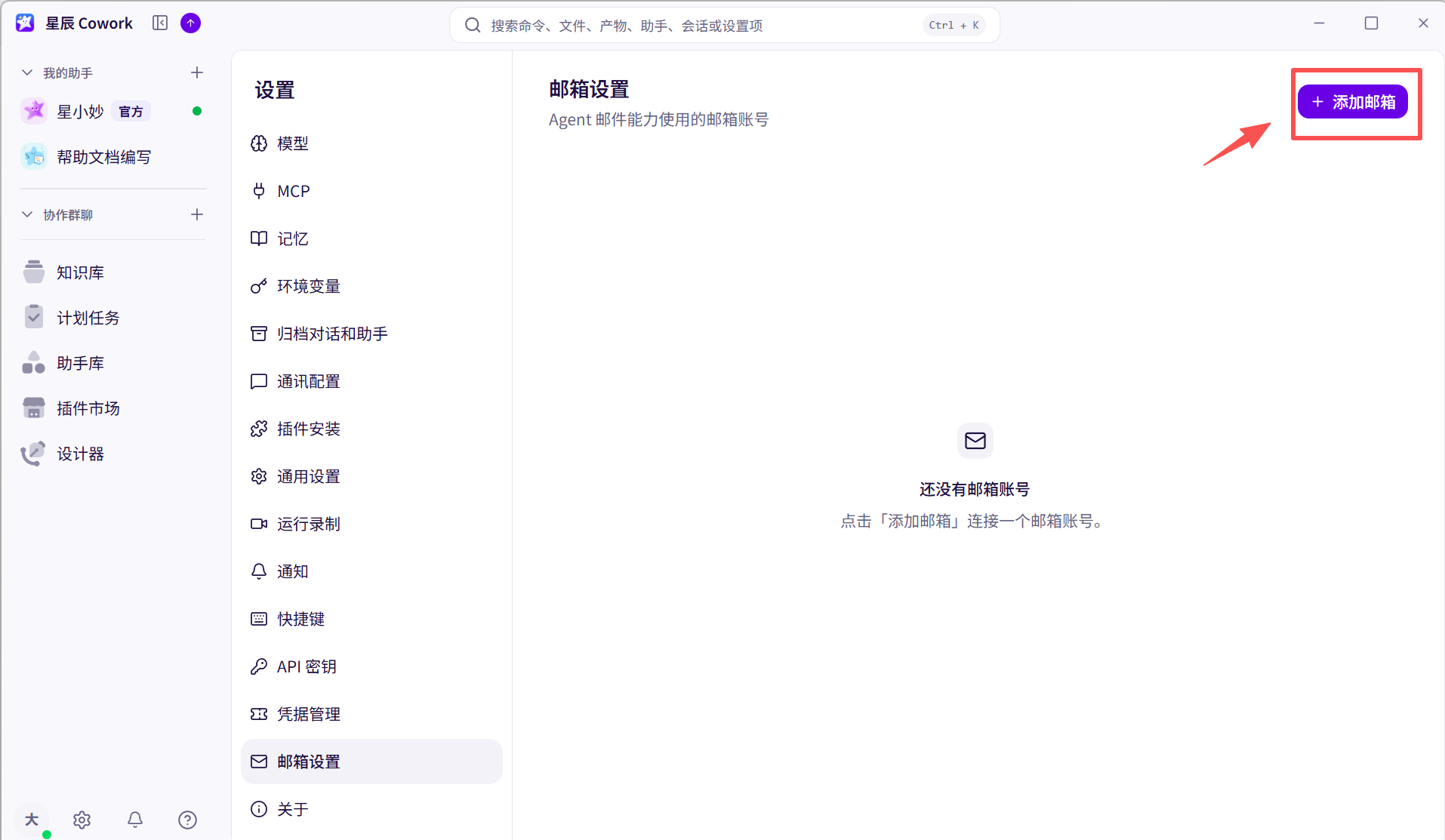This screenshot has height=840, width=1445.
Task: Select the 邮箱设置 settings tab
Action: pos(371,762)
